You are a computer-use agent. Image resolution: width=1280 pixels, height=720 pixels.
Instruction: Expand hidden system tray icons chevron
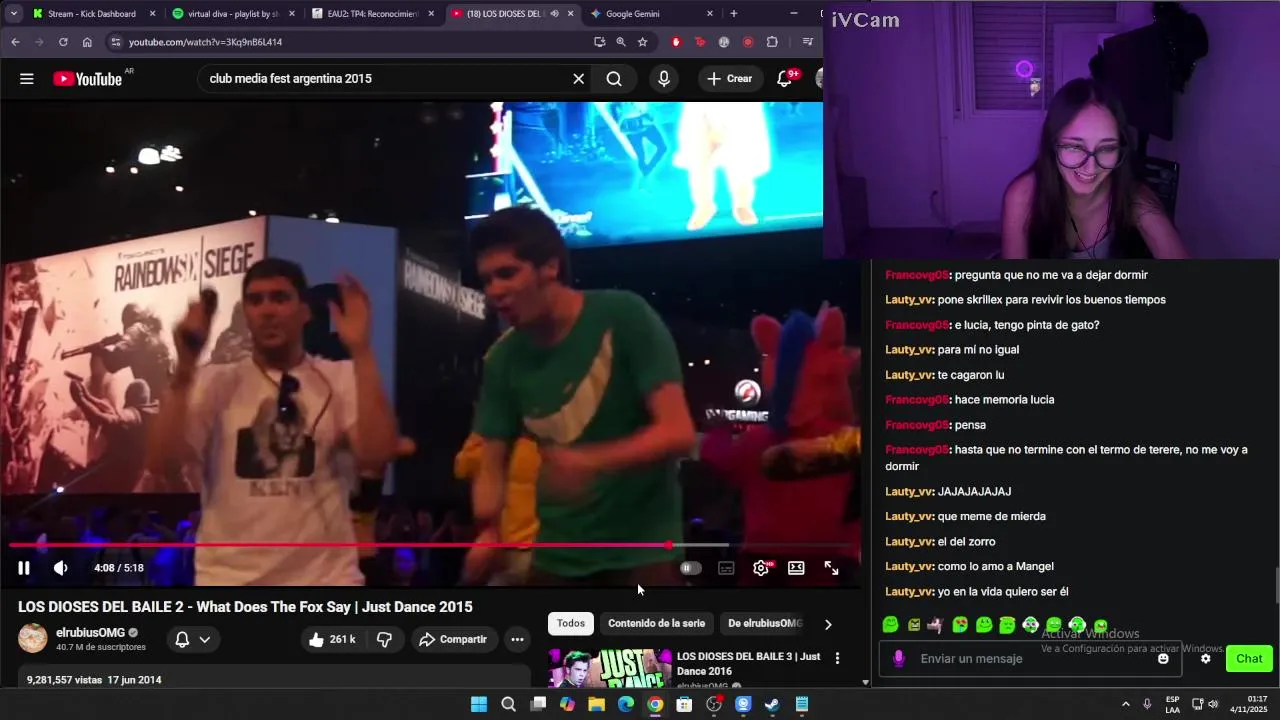pyautogui.click(x=1126, y=705)
